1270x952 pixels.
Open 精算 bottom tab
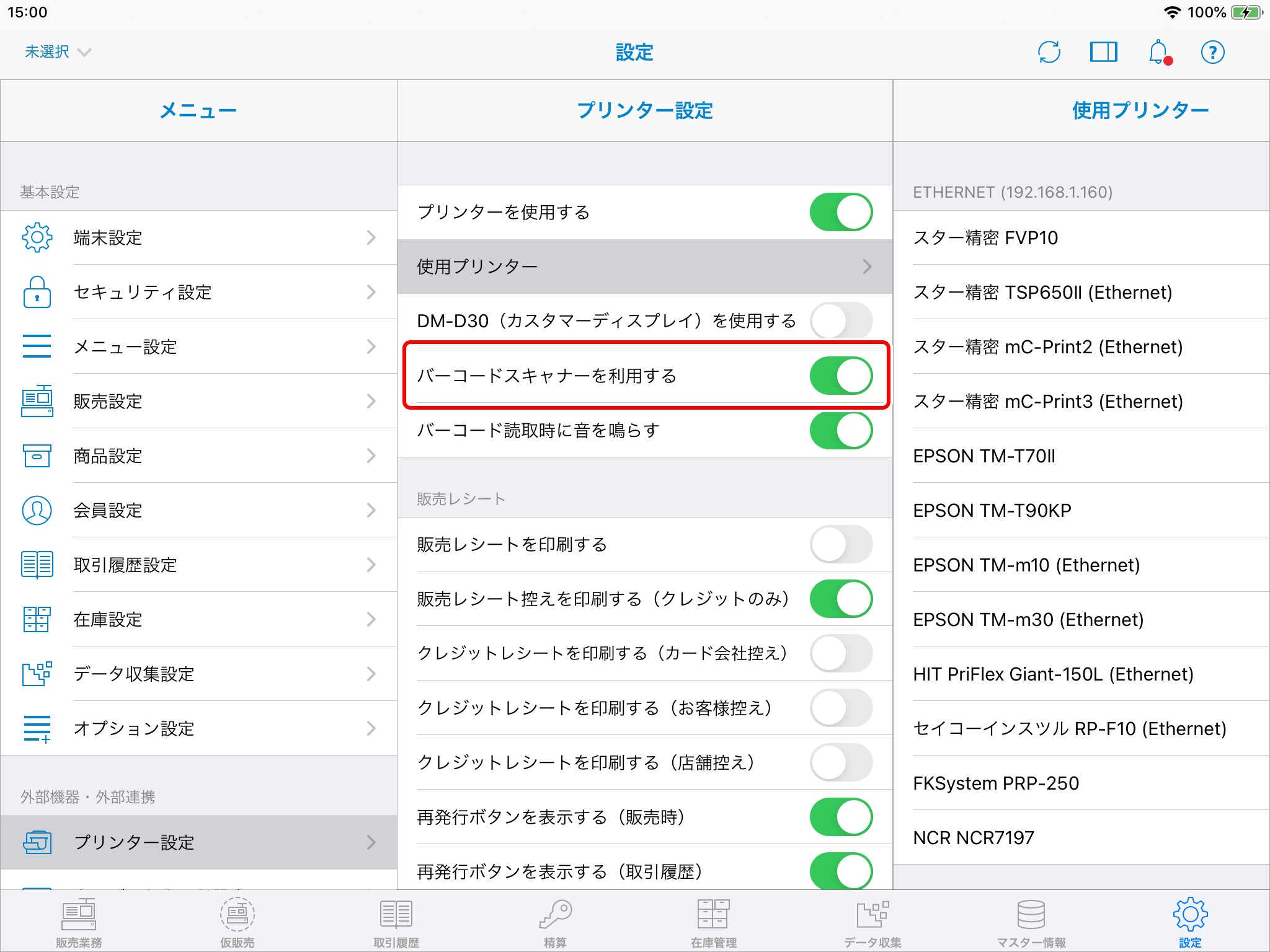click(x=555, y=923)
